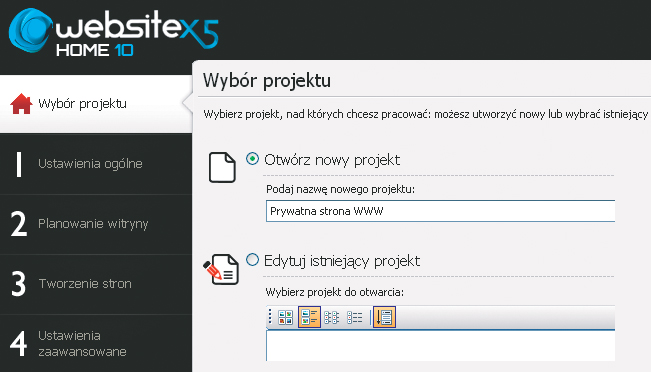The height and width of the screenshot is (372, 651).
Task: Toggle the sort order icon in toolbar
Action: (384, 317)
